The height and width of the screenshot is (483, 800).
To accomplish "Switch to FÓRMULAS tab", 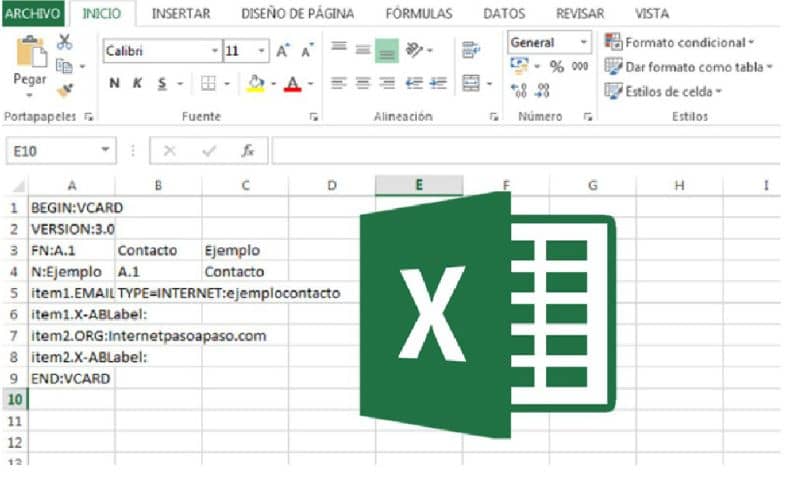I will [419, 14].
